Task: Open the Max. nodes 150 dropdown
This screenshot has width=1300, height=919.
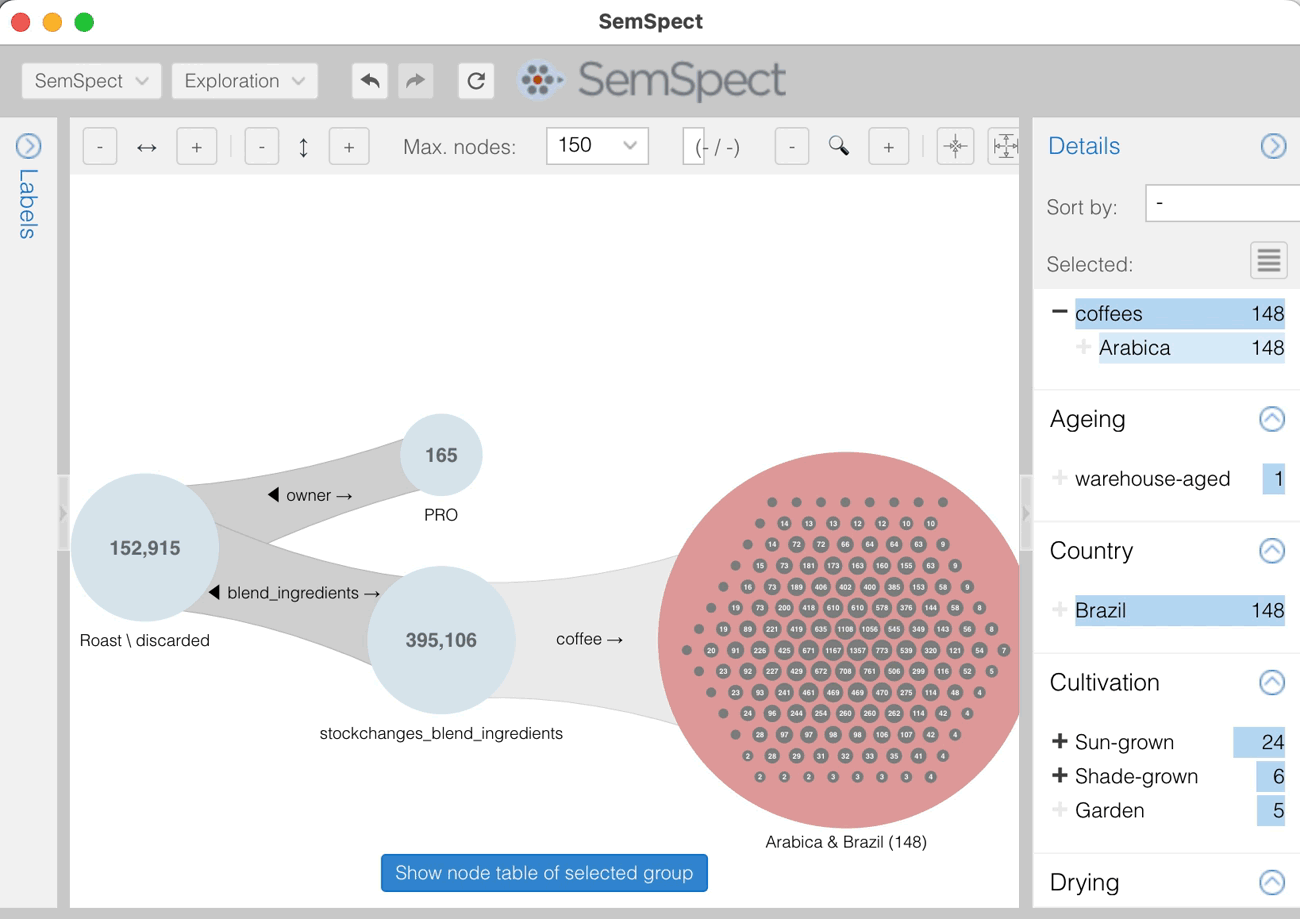Action: pos(597,146)
